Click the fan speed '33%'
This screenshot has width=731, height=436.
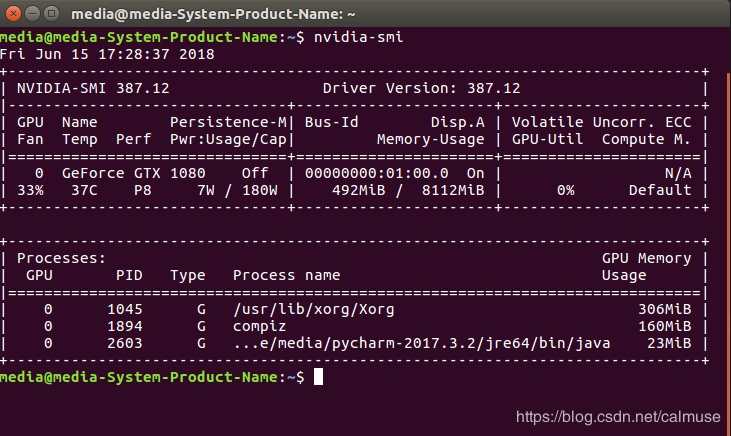(30, 190)
